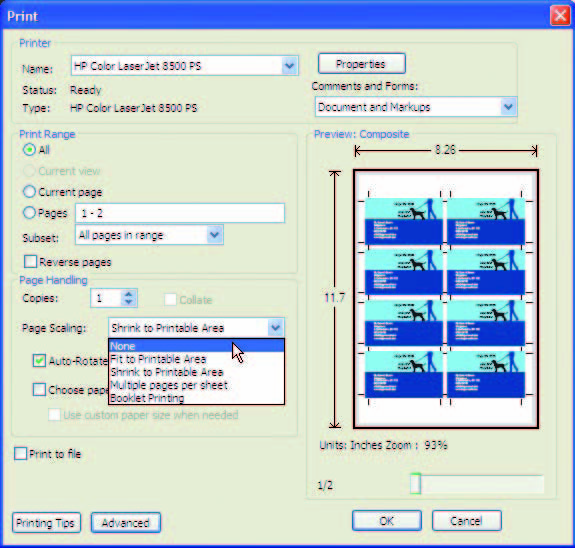Open the printer Name dropdown arrow
Image resolution: width=575 pixels, height=548 pixels.
click(x=290, y=66)
